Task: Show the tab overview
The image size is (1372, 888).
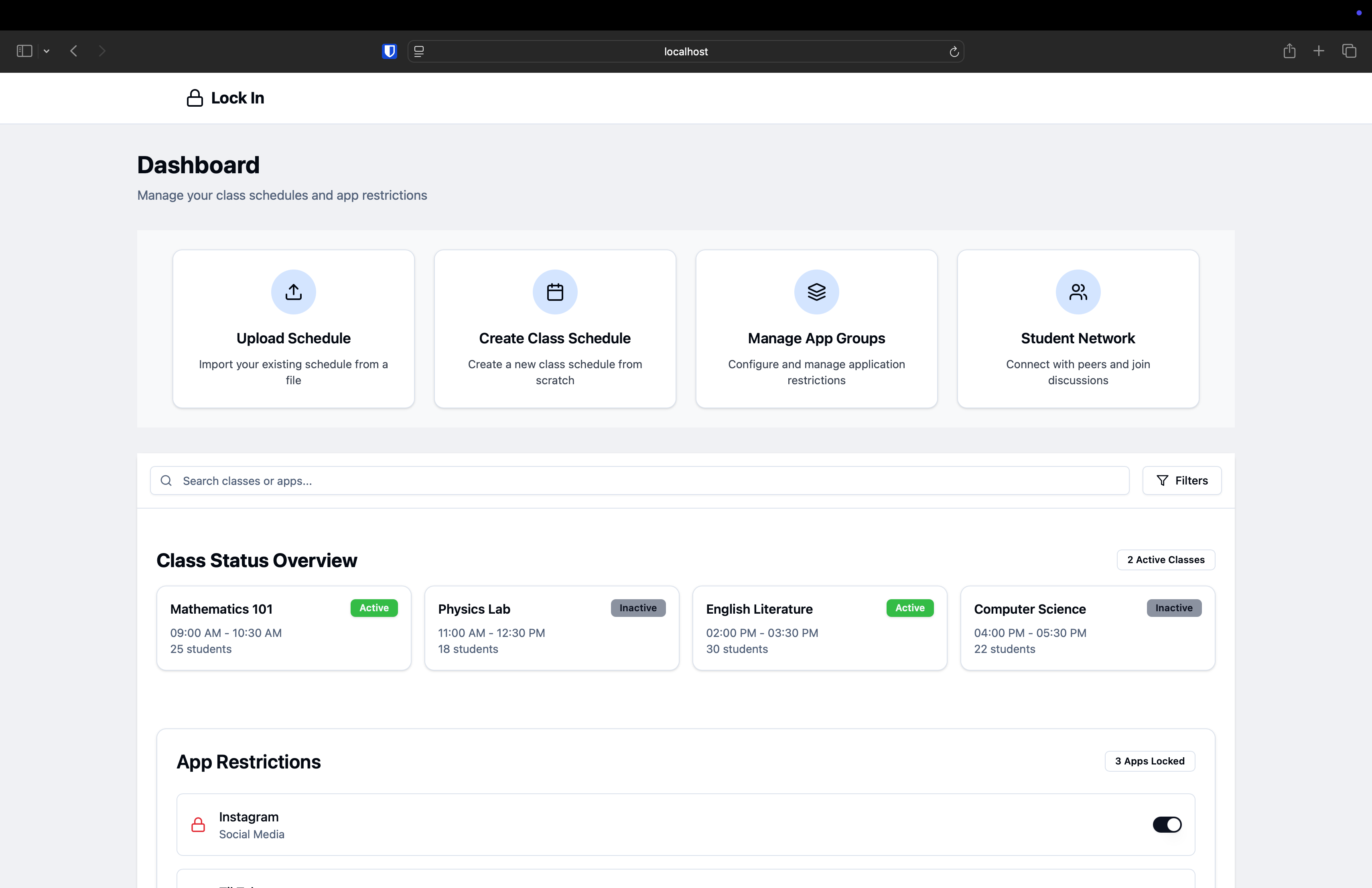Action: click(x=1349, y=51)
